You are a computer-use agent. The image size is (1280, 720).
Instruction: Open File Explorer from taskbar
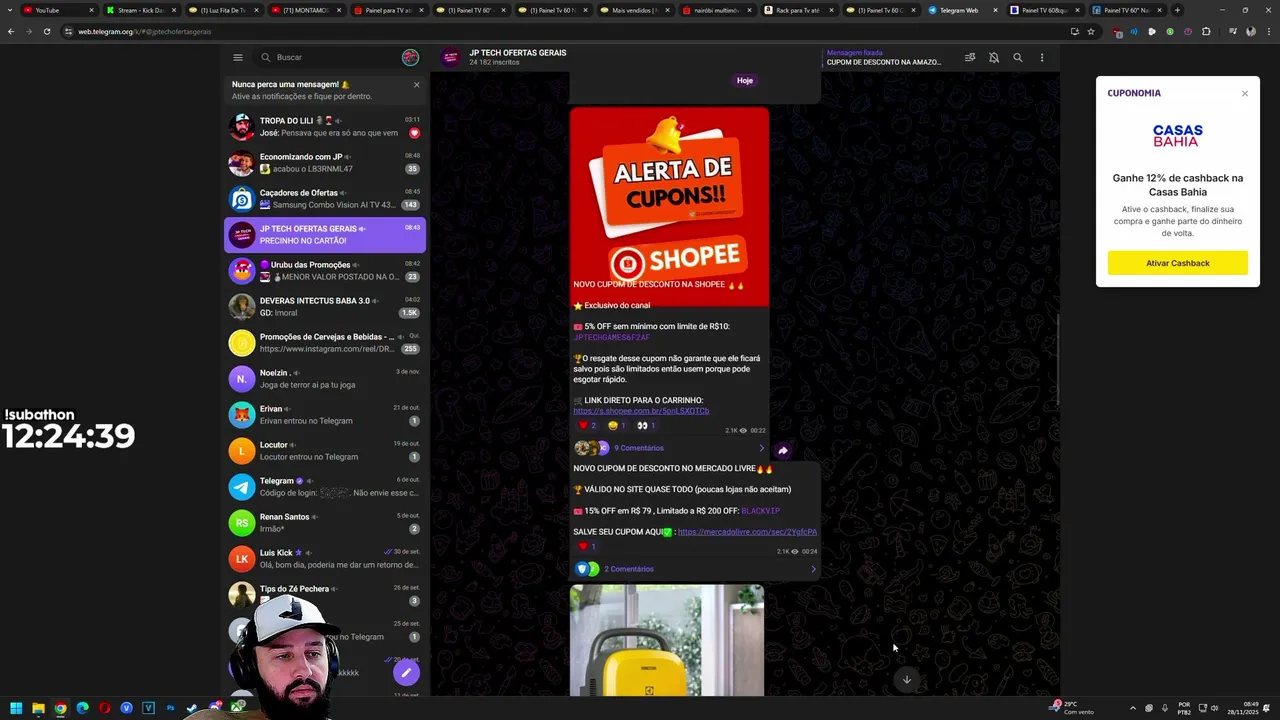tap(38, 708)
